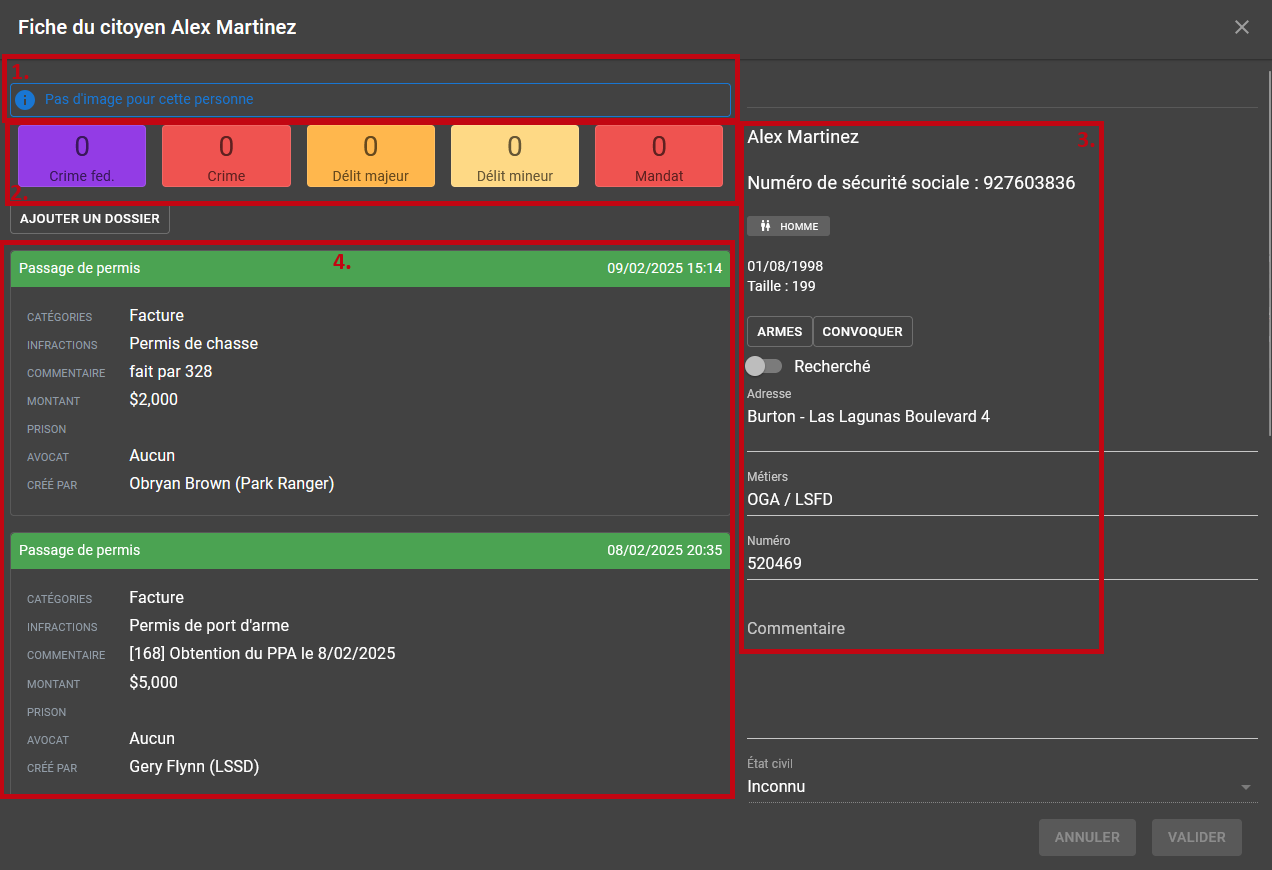The height and width of the screenshot is (870, 1272).
Task: Select the 08/02/2025 Passage de permis header
Action: (370, 551)
